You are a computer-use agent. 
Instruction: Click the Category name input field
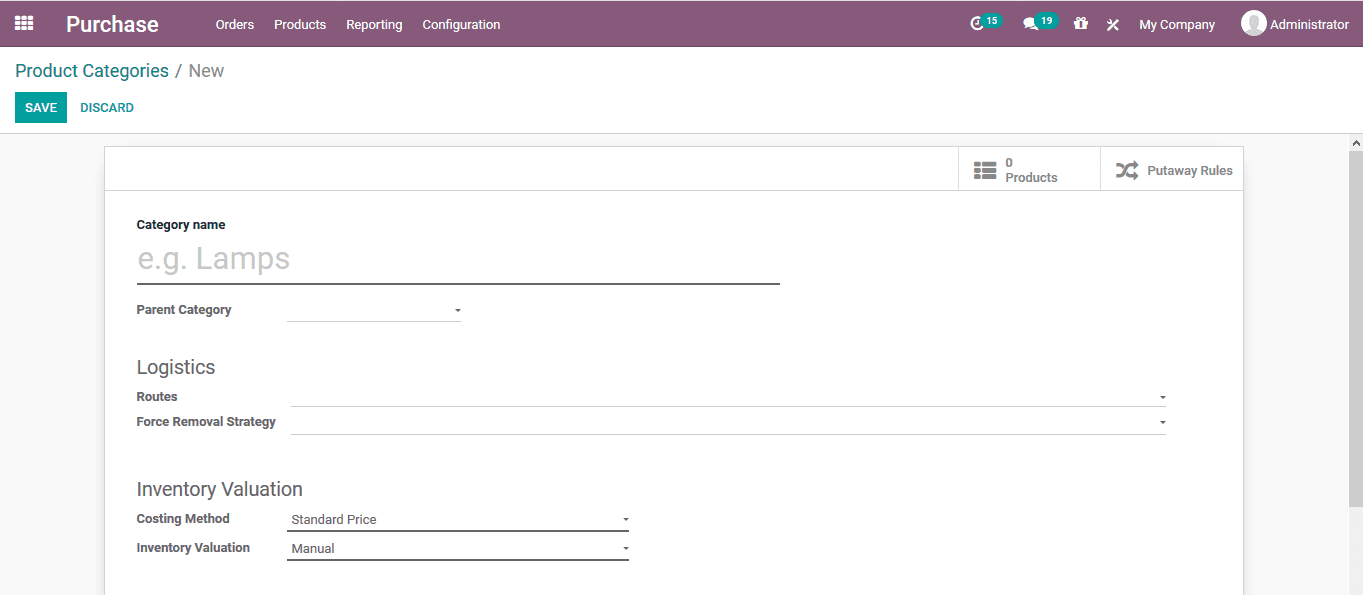click(x=400, y=258)
